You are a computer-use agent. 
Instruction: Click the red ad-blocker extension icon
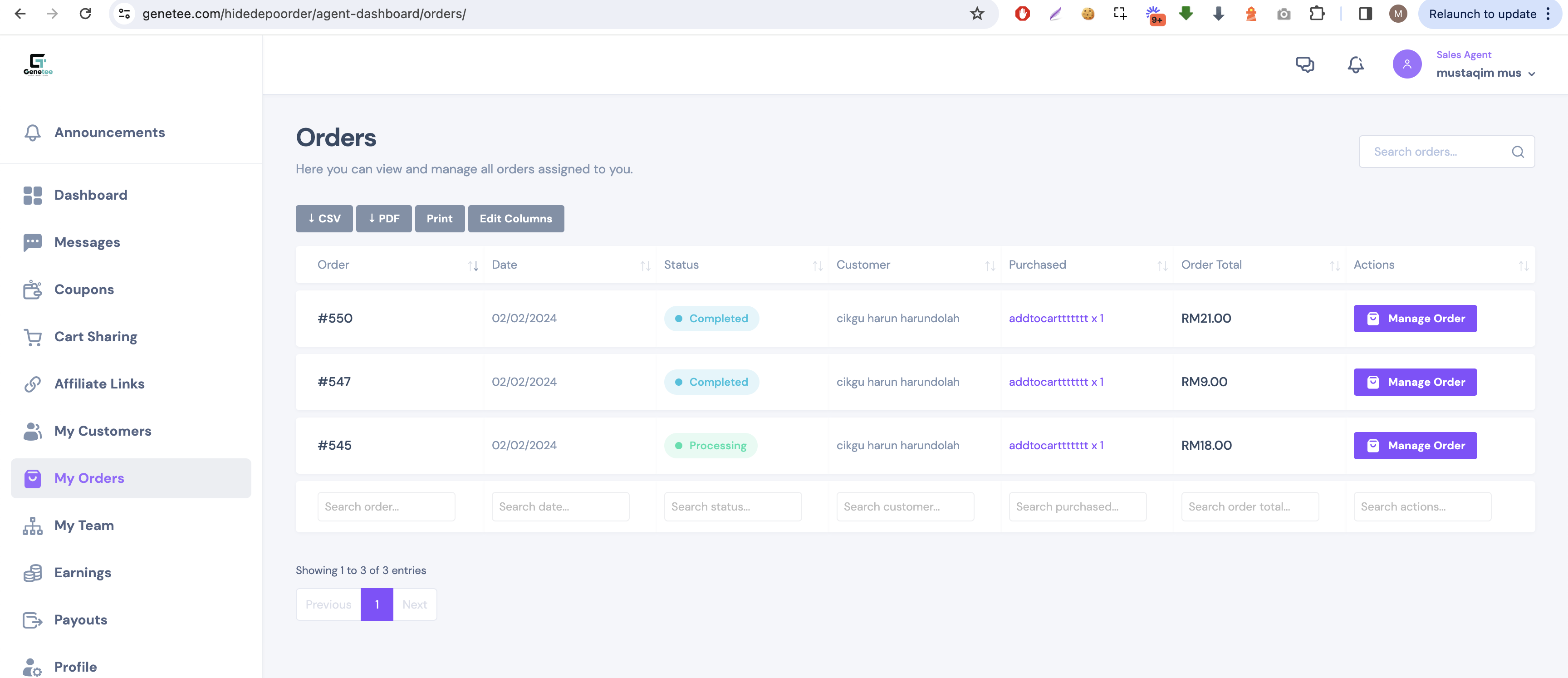[x=1022, y=14]
